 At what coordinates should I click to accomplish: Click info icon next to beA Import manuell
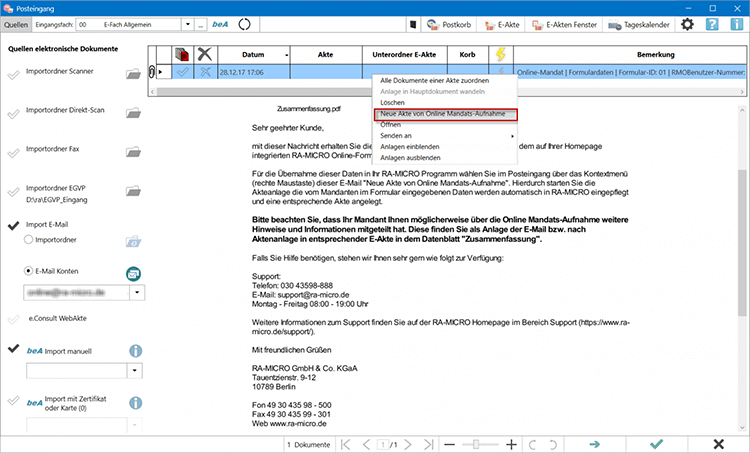point(136,351)
